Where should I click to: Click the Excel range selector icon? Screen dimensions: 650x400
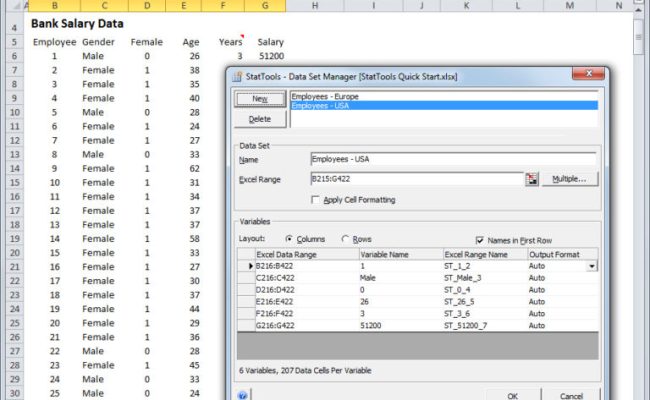click(x=531, y=179)
